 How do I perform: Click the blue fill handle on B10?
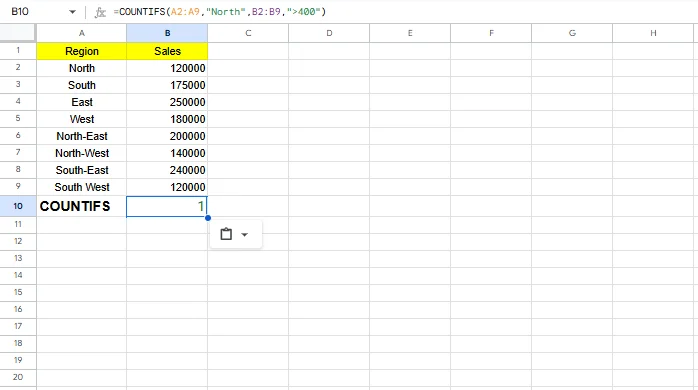click(x=208, y=218)
